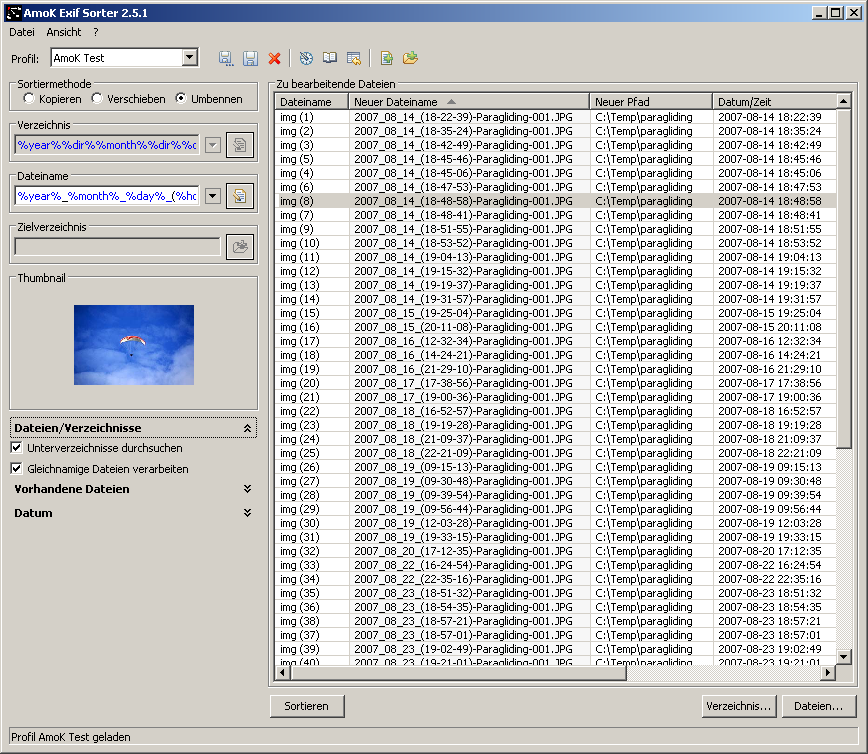
Task: Open the help book icon
Action: pos(330,59)
